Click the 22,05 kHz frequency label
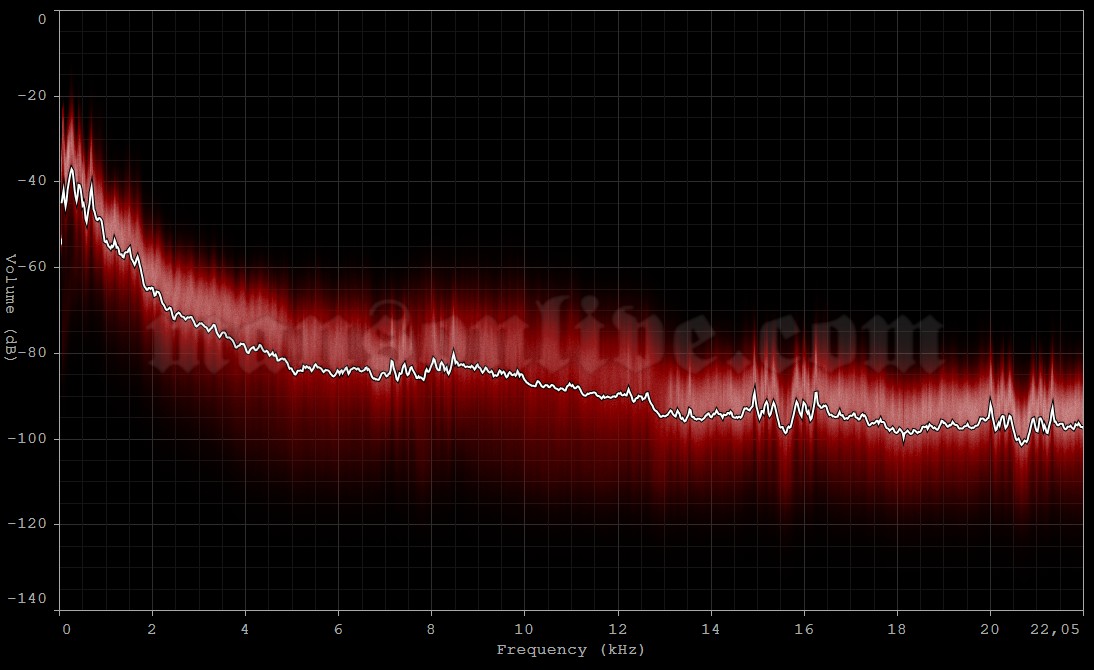Image resolution: width=1094 pixels, height=670 pixels. [1055, 629]
